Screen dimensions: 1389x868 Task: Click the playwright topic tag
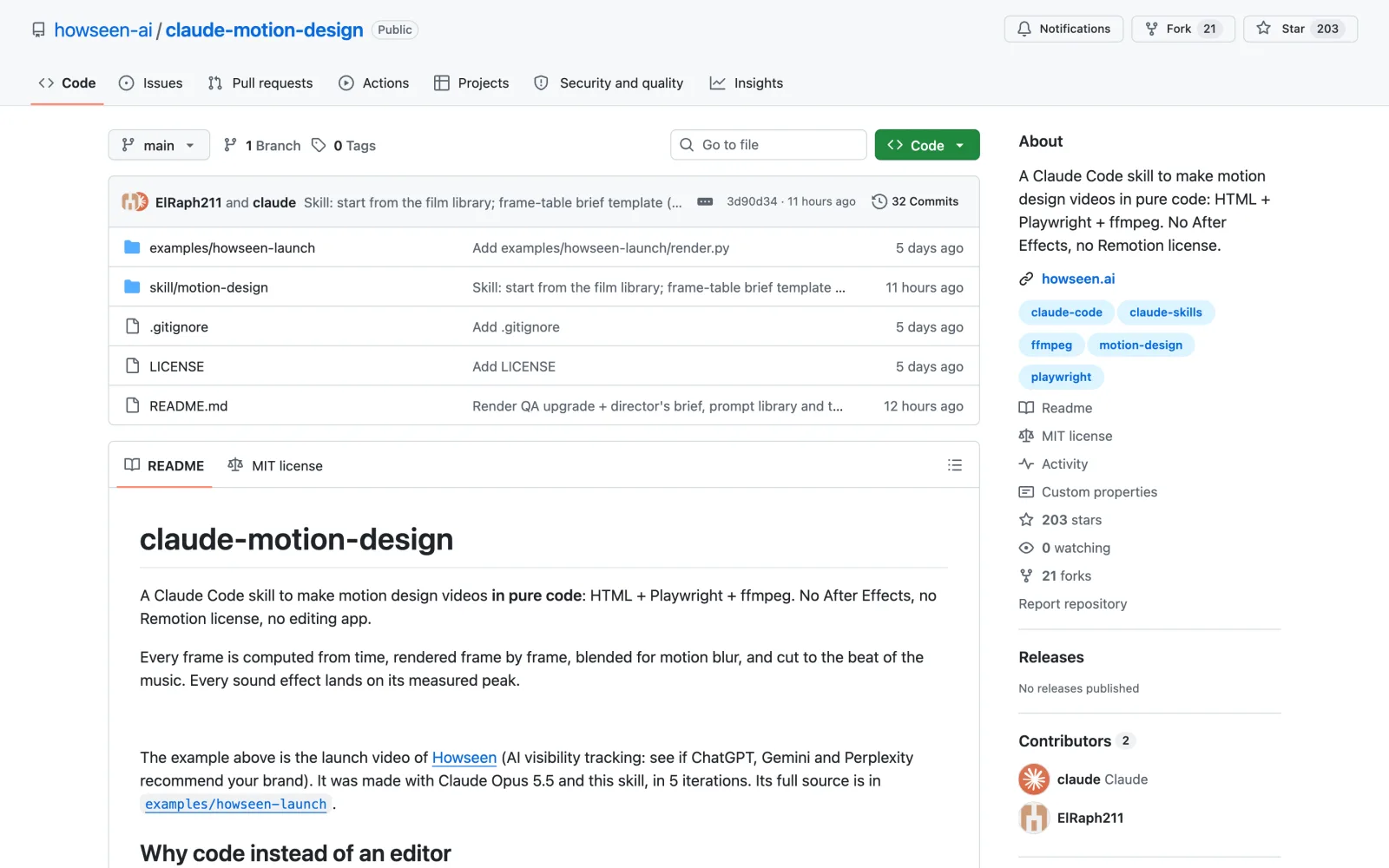tap(1061, 377)
